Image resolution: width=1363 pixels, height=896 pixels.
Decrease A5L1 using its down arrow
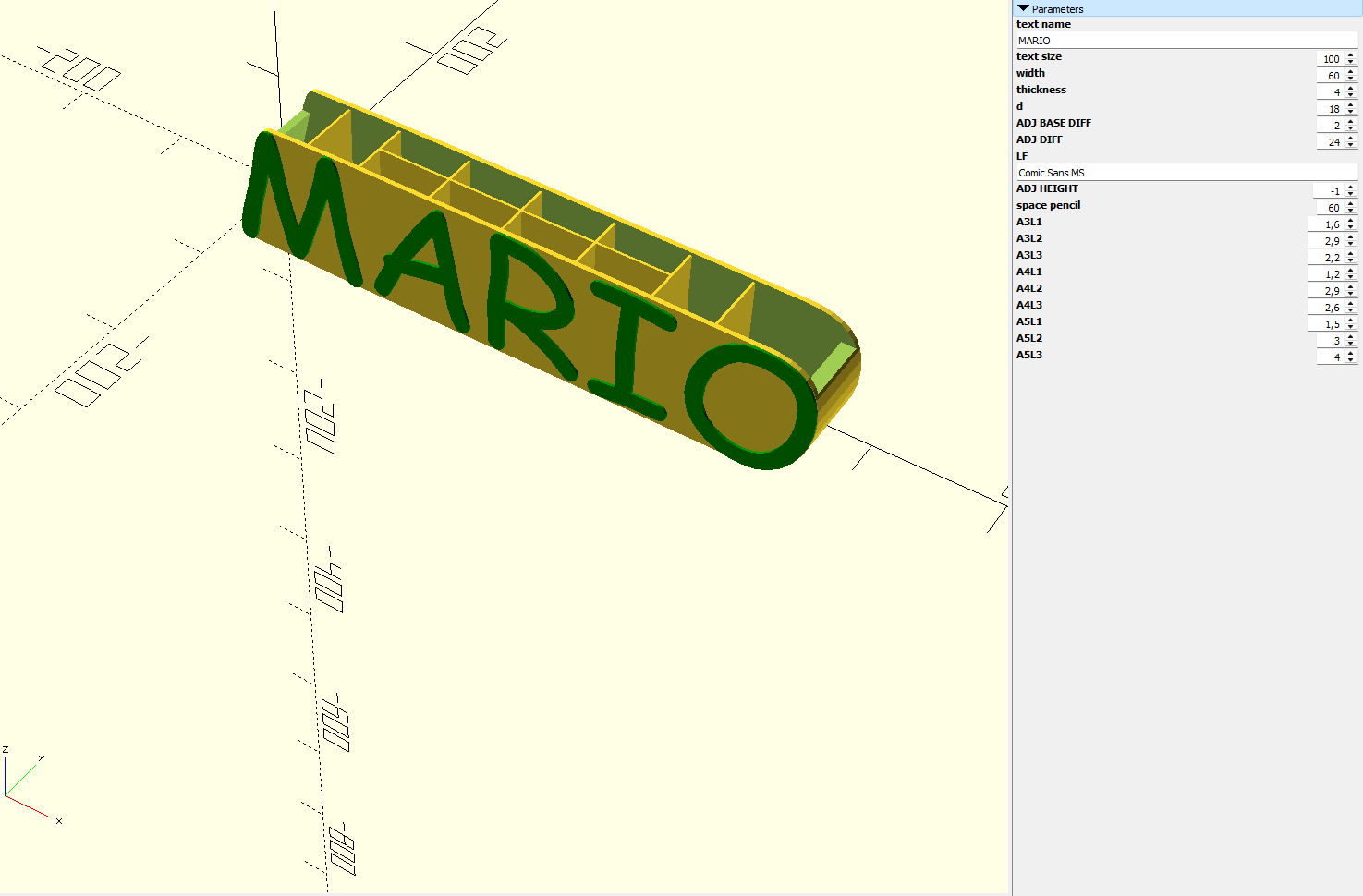[1351, 328]
